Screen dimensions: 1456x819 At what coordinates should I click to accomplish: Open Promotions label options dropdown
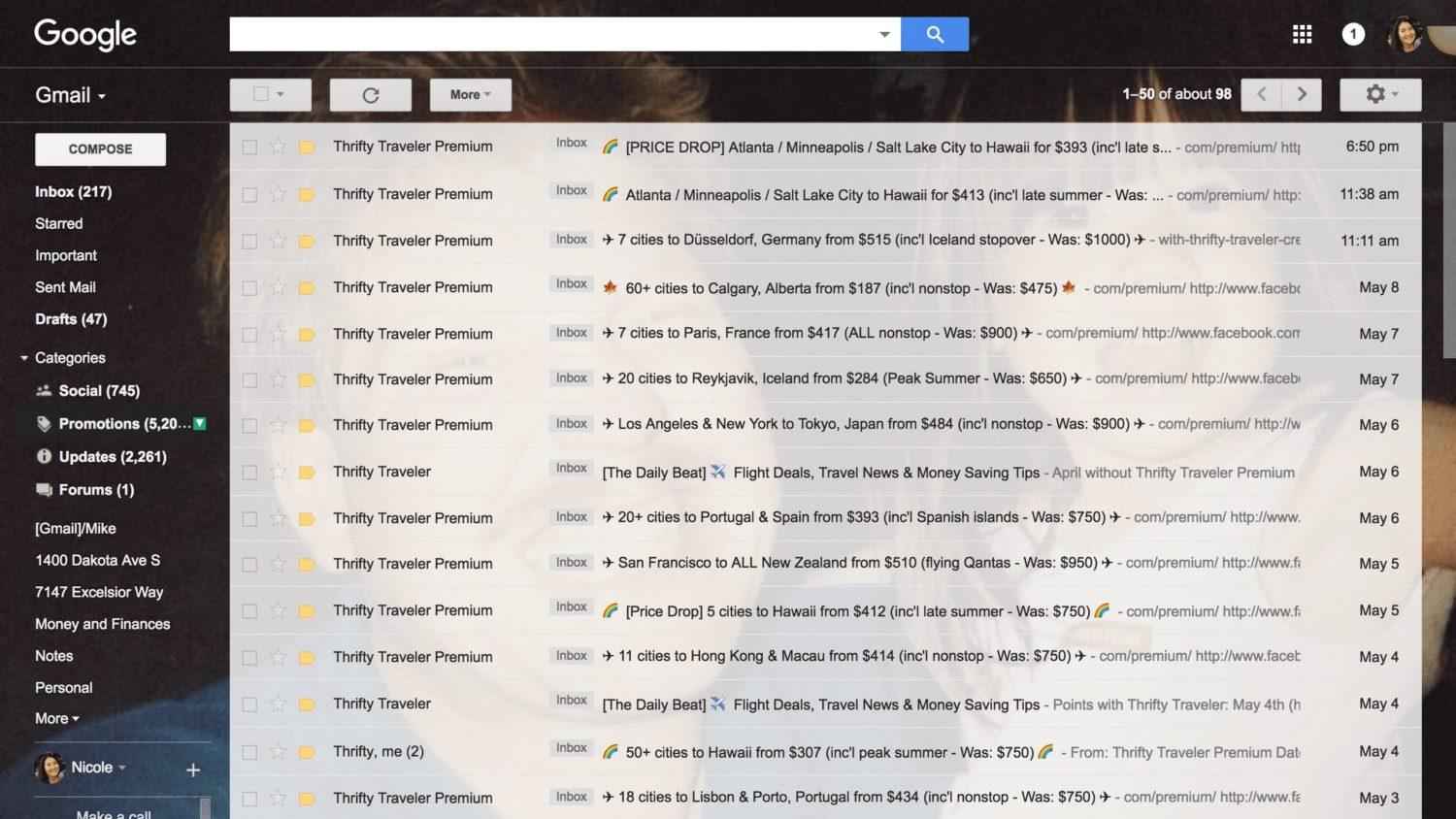pyautogui.click(x=200, y=424)
